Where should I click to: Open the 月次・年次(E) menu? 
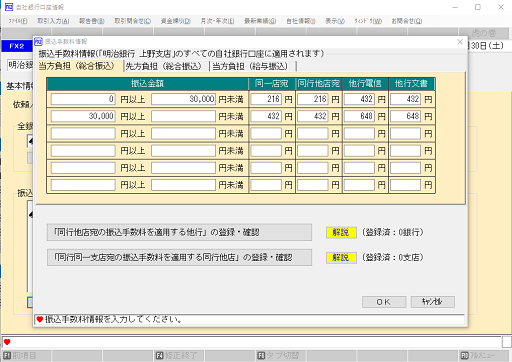(217, 21)
